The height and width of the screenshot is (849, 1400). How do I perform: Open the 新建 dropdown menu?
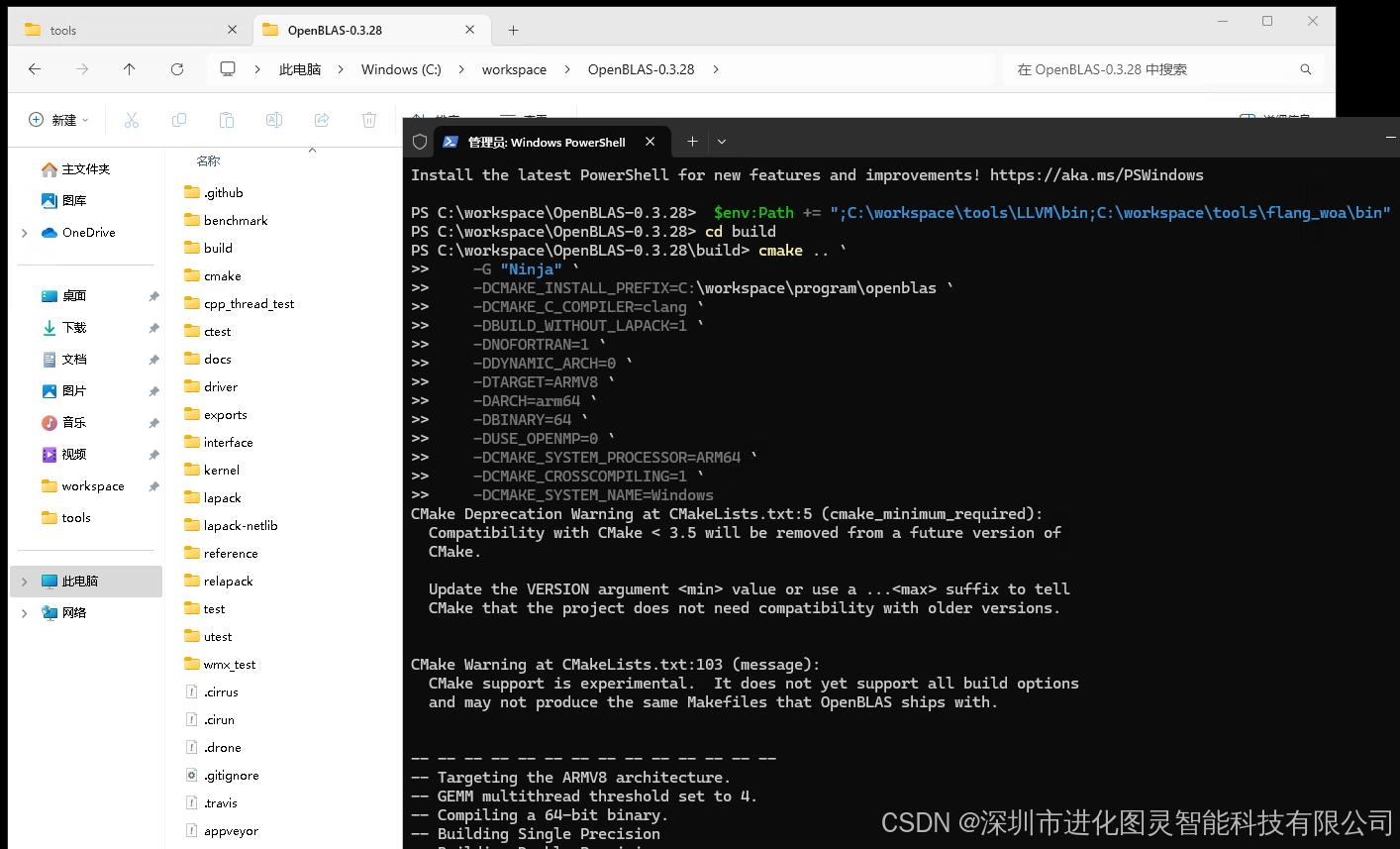click(x=58, y=120)
